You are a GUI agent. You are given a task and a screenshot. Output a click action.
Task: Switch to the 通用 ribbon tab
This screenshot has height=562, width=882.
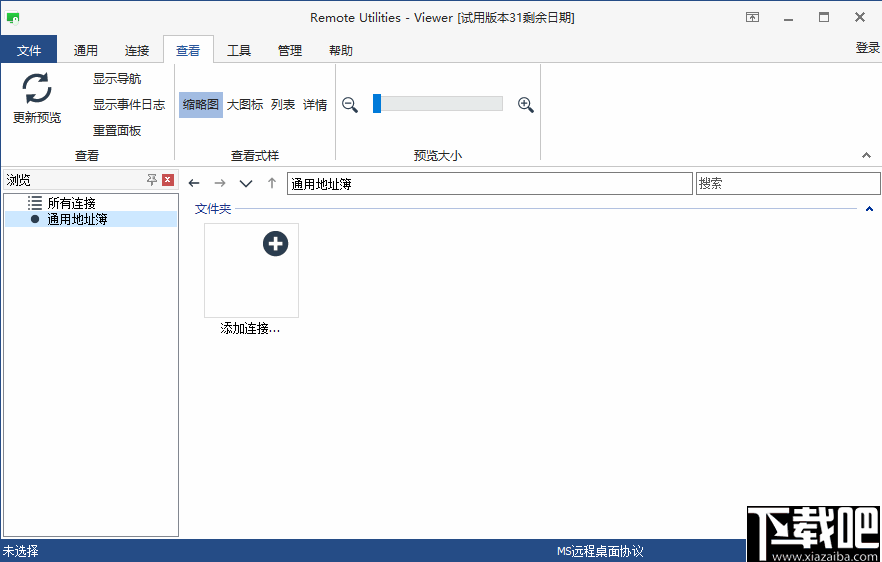click(x=86, y=50)
